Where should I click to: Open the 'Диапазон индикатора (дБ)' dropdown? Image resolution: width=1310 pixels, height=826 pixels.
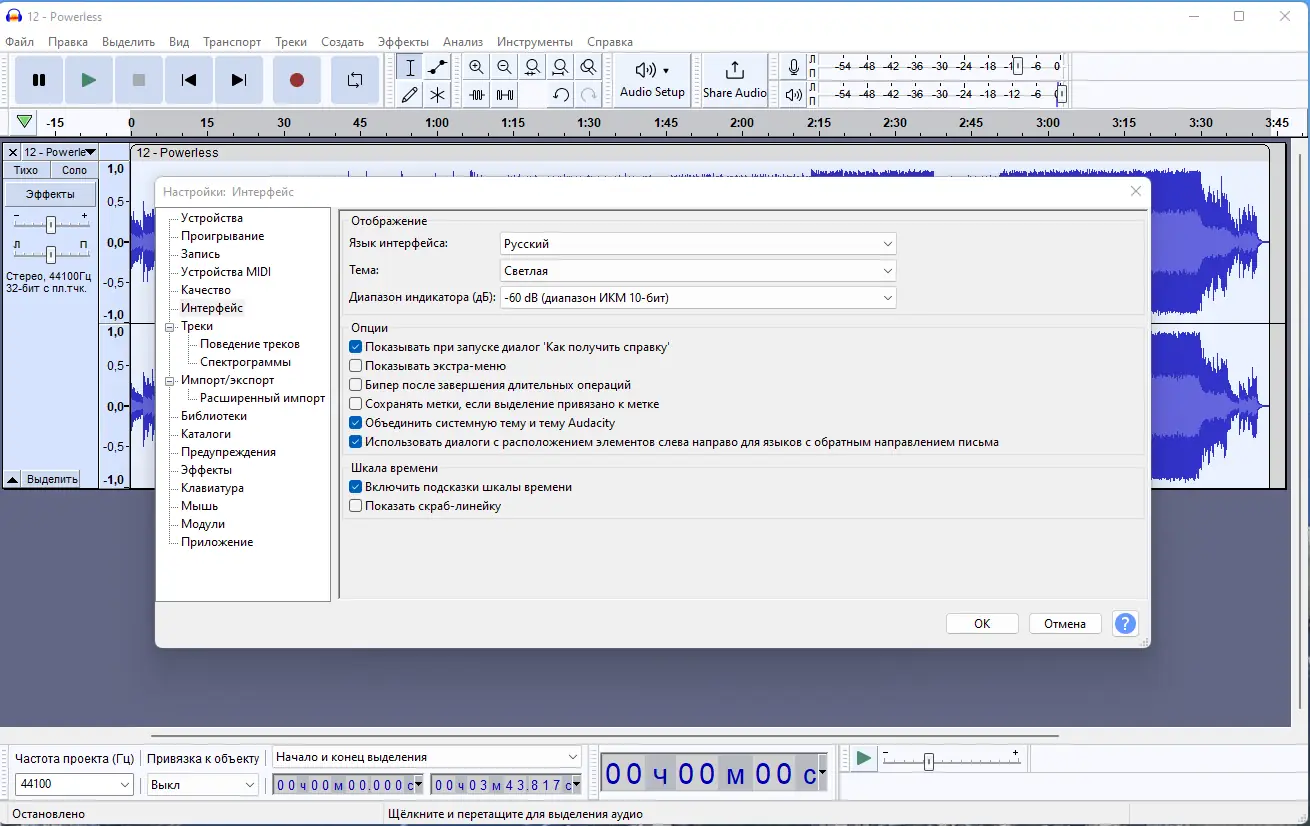coord(697,298)
